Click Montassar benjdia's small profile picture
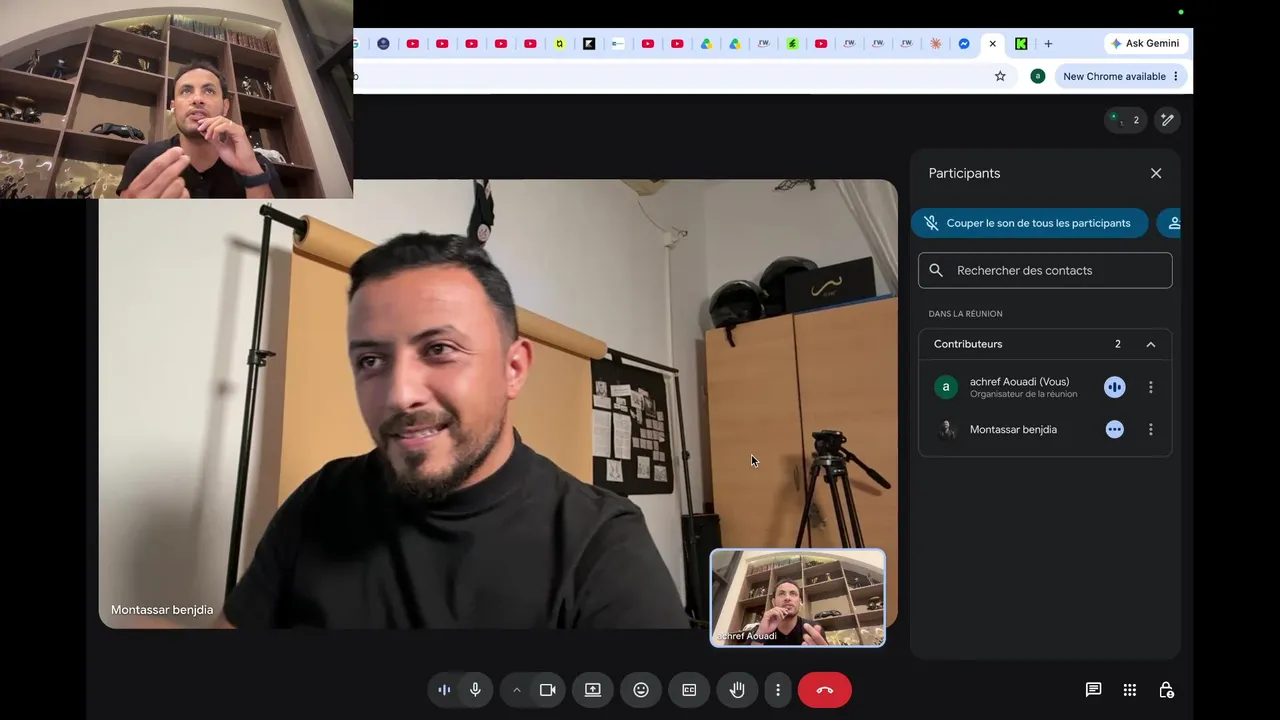This screenshot has width=1280, height=720. (946, 429)
